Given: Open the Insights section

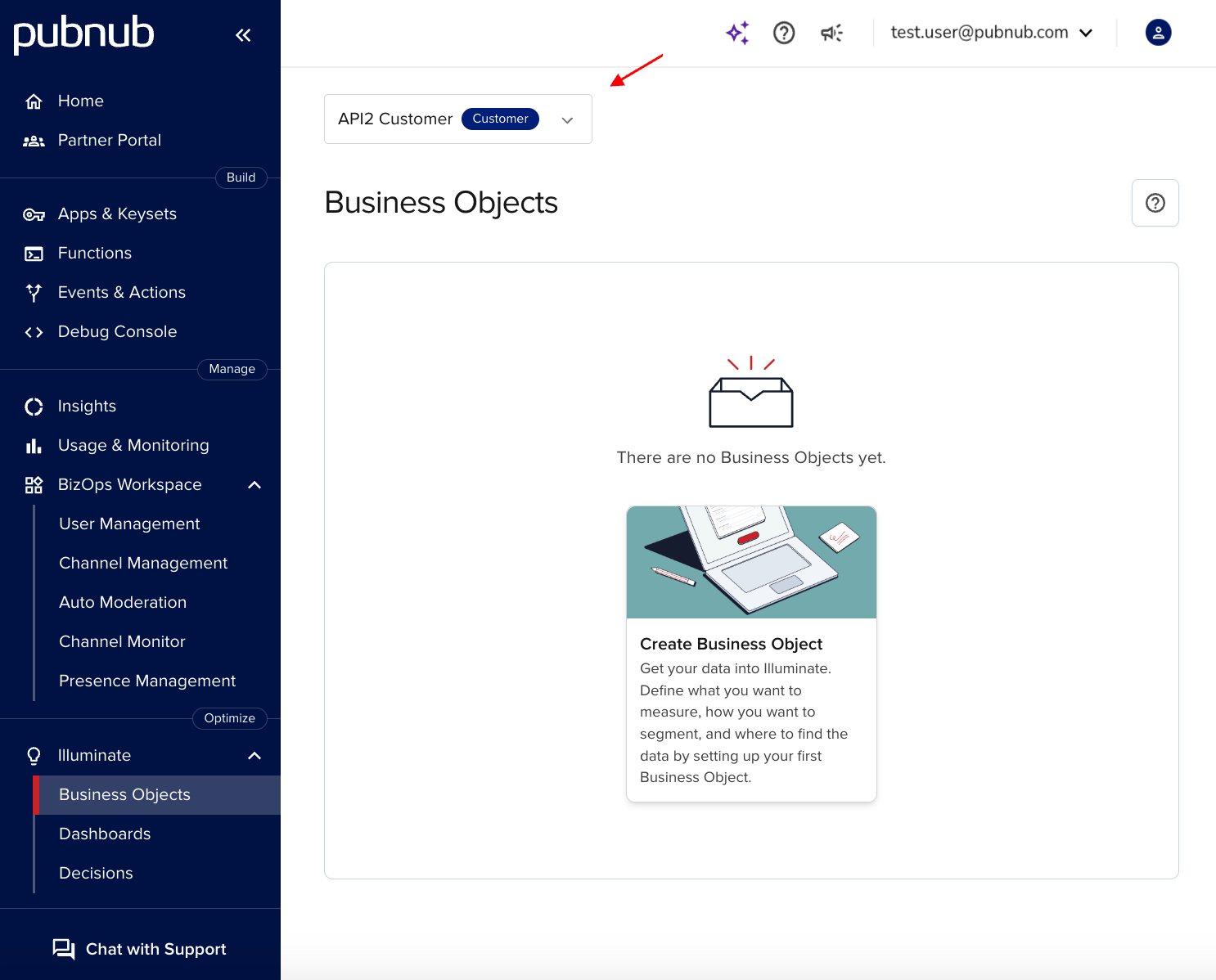Looking at the screenshot, I should point(86,406).
